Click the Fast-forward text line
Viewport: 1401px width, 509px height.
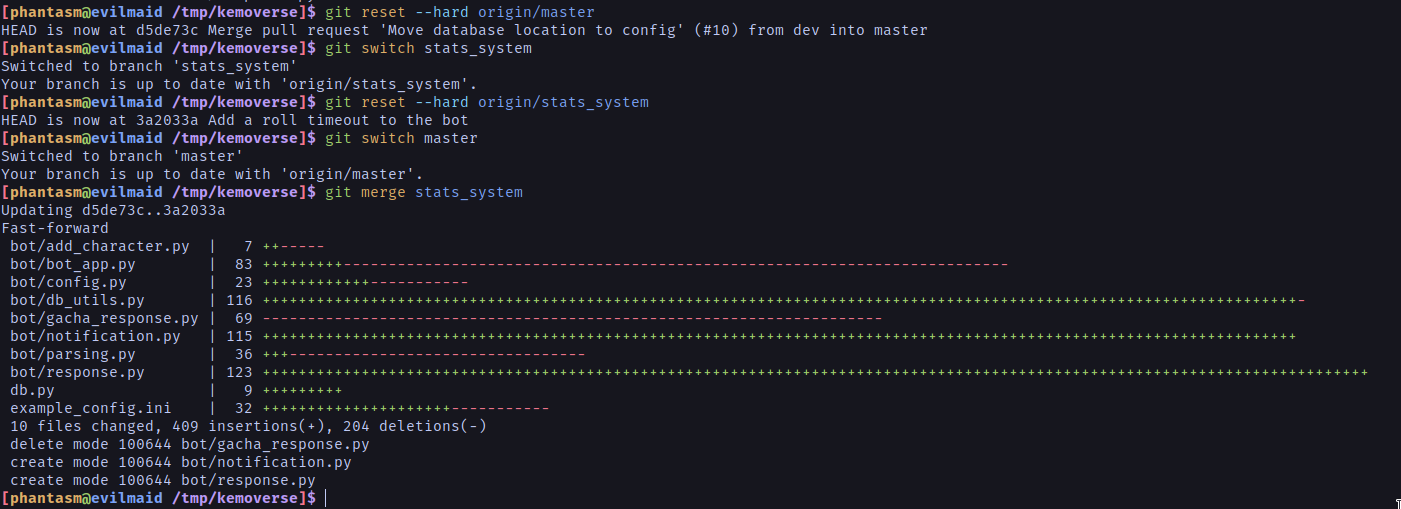click(x=55, y=228)
